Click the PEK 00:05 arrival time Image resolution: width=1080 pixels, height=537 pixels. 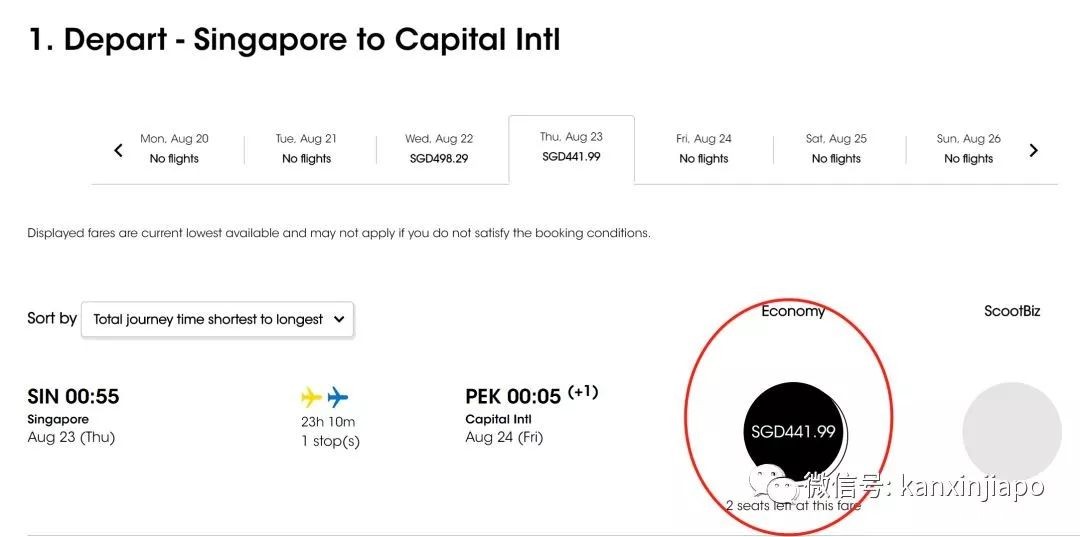pyautogui.click(x=515, y=397)
